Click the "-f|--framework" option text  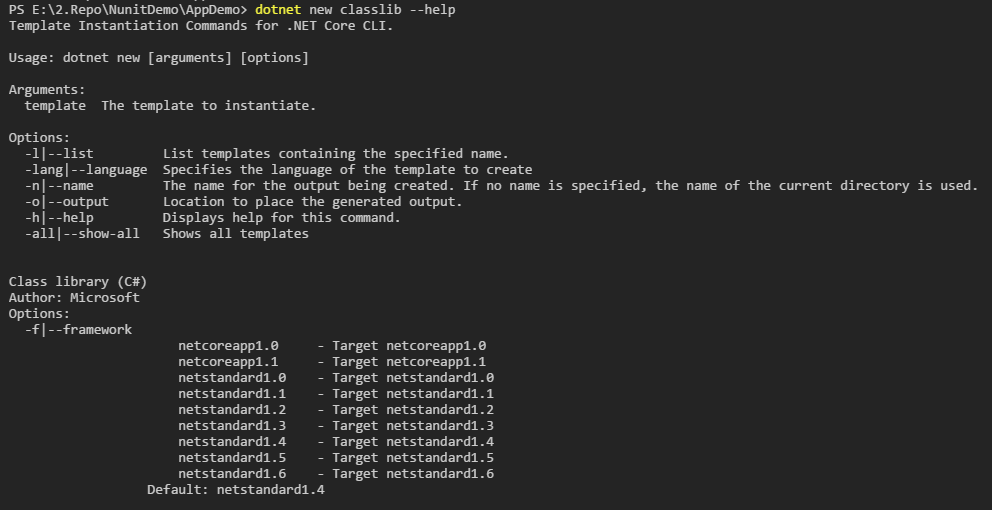(x=78, y=330)
